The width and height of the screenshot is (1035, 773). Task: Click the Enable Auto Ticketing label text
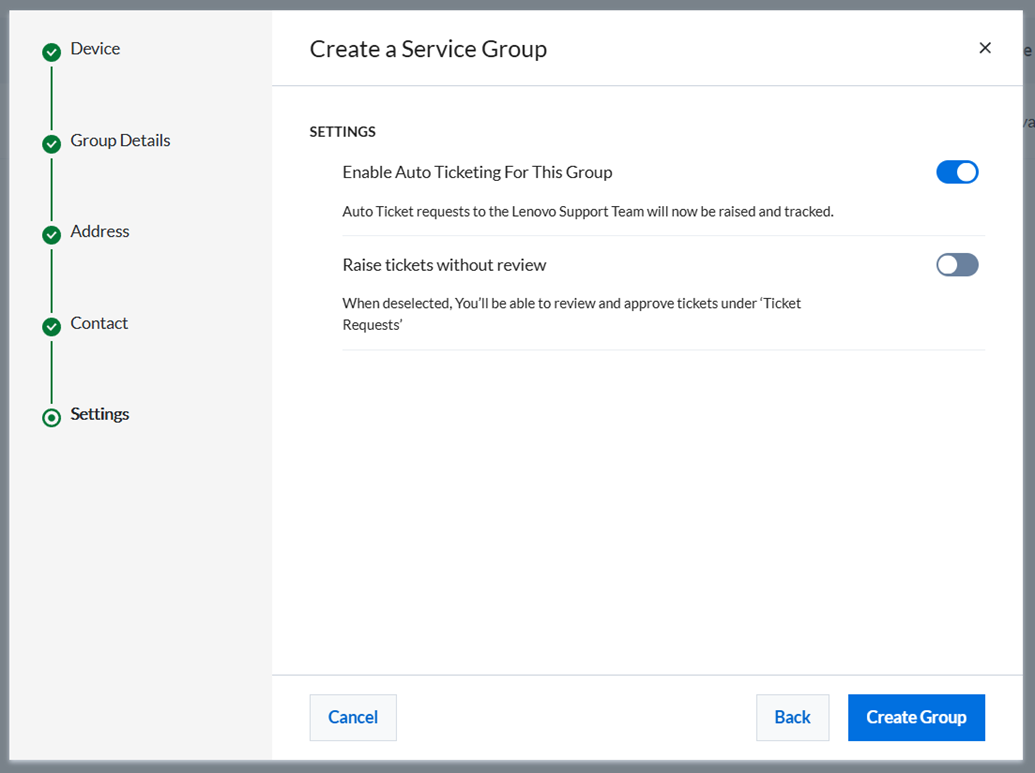point(477,173)
